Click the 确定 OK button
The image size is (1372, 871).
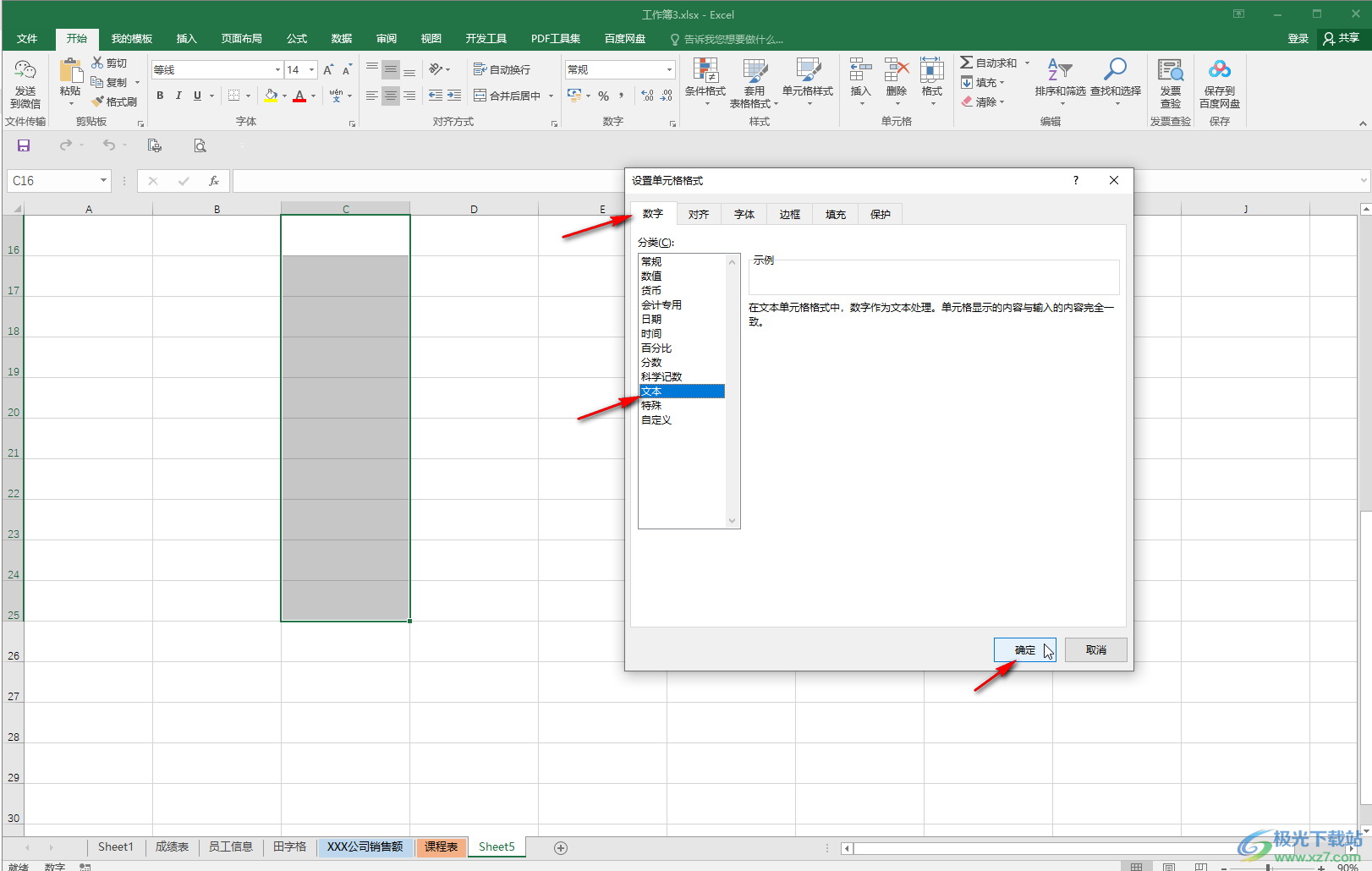1025,650
